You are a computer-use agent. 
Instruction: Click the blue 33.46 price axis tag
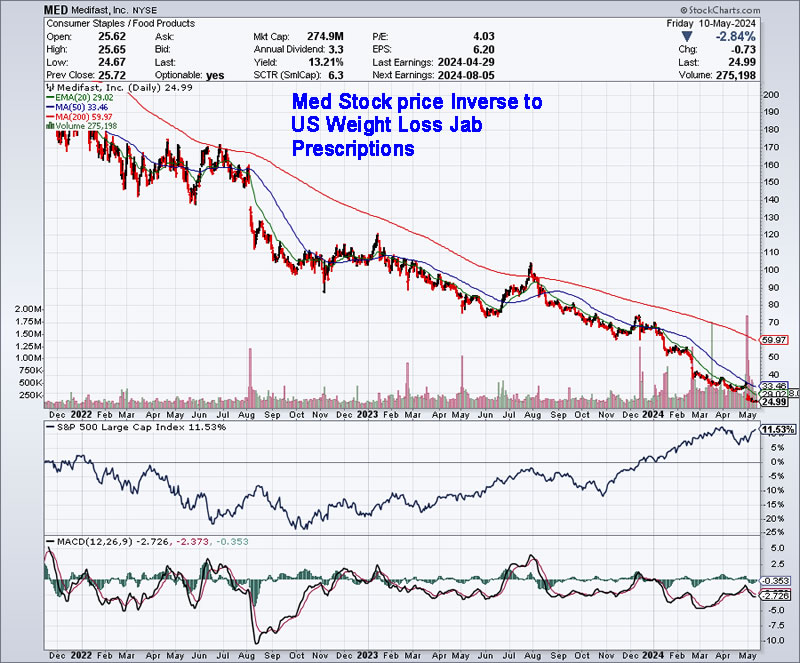coord(774,386)
